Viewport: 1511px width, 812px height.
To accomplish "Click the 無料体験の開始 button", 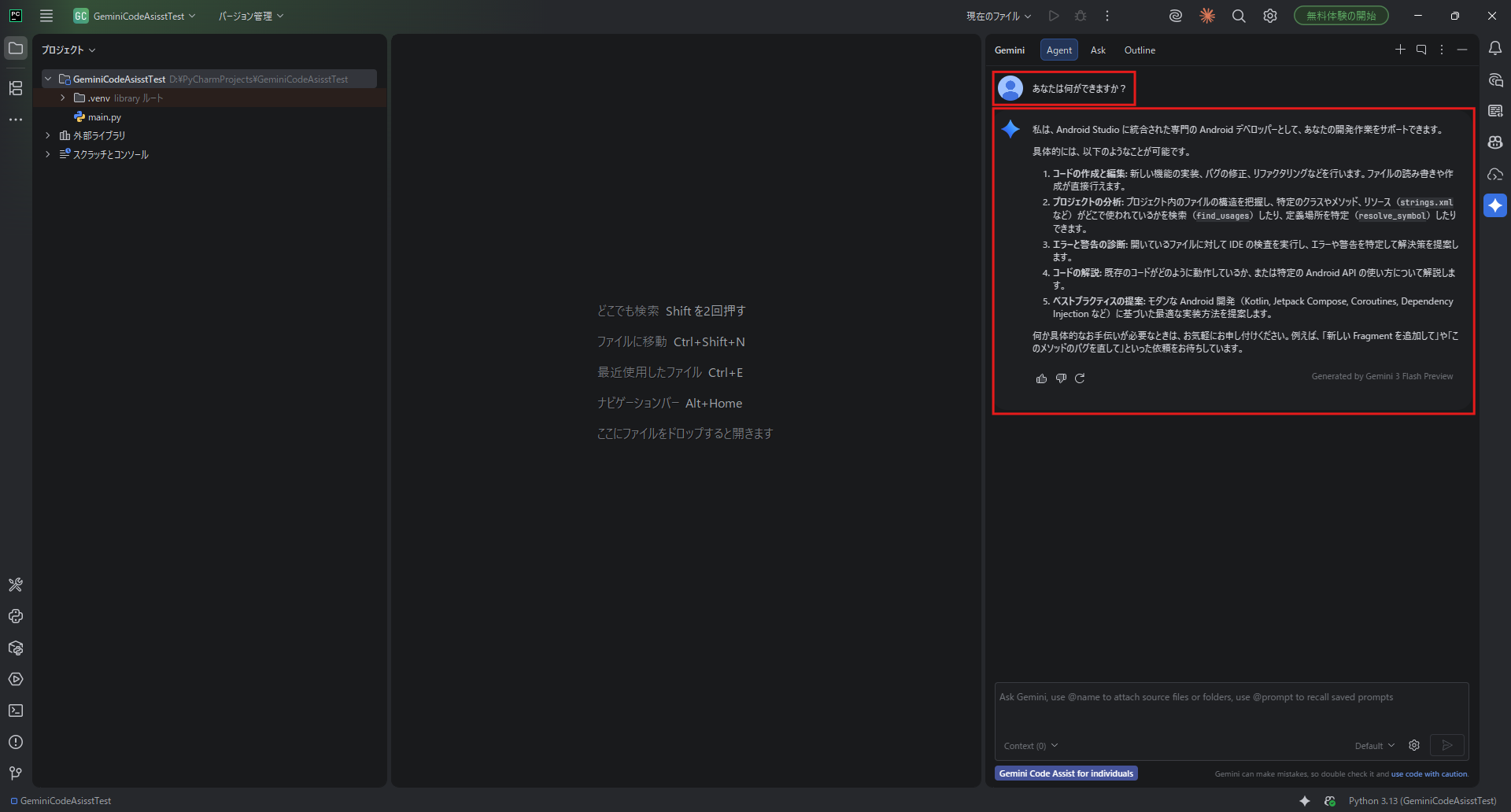I will (1340, 16).
